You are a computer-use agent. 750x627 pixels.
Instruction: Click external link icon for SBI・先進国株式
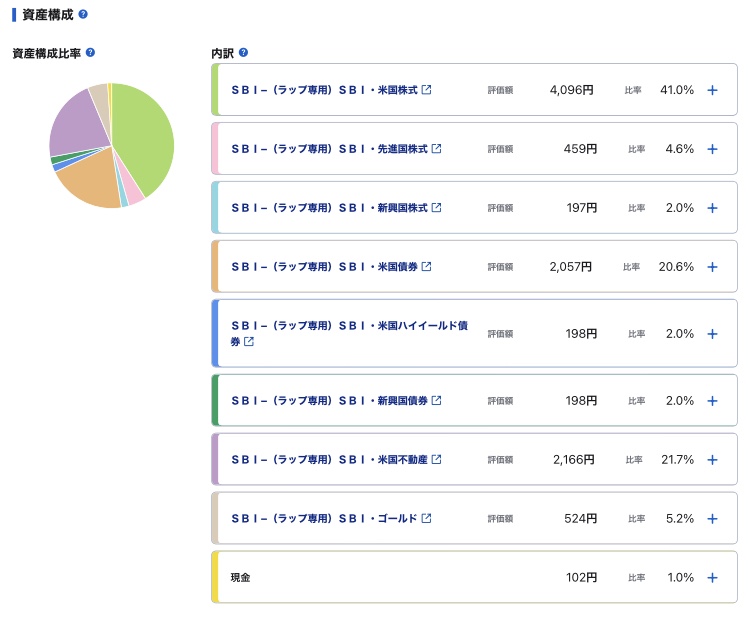click(436, 148)
